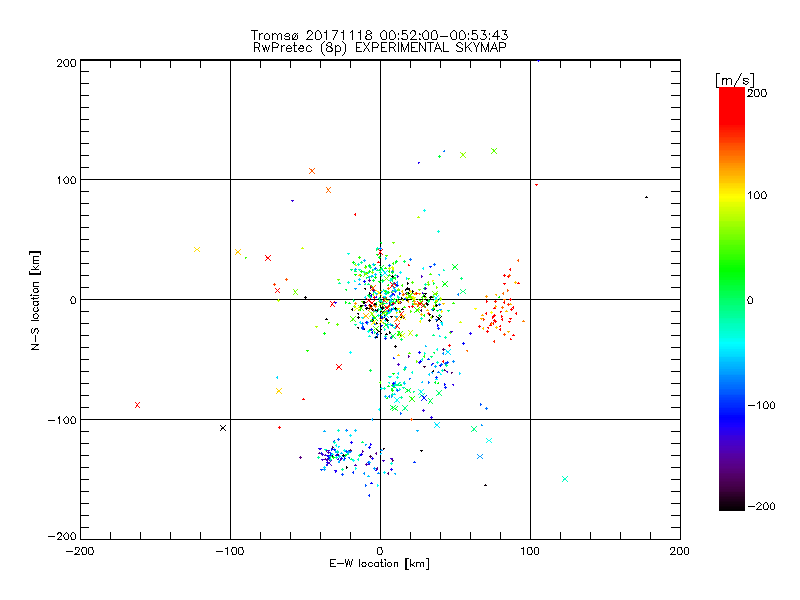The height and width of the screenshot is (600, 800).
Task: Click the E-W axis tick label "100"
Action: coord(530,551)
